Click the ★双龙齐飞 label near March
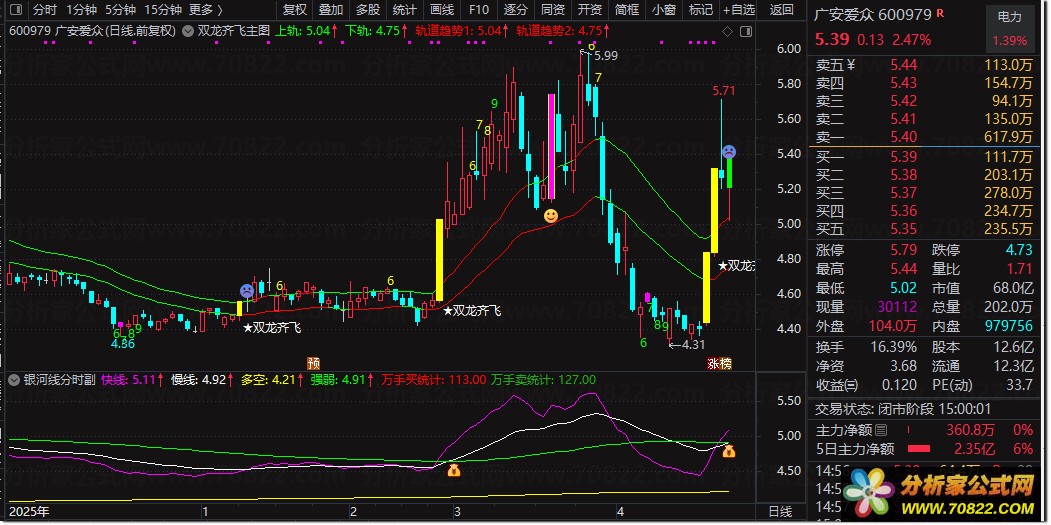This screenshot has width=1051, height=525. click(x=472, y=310)
